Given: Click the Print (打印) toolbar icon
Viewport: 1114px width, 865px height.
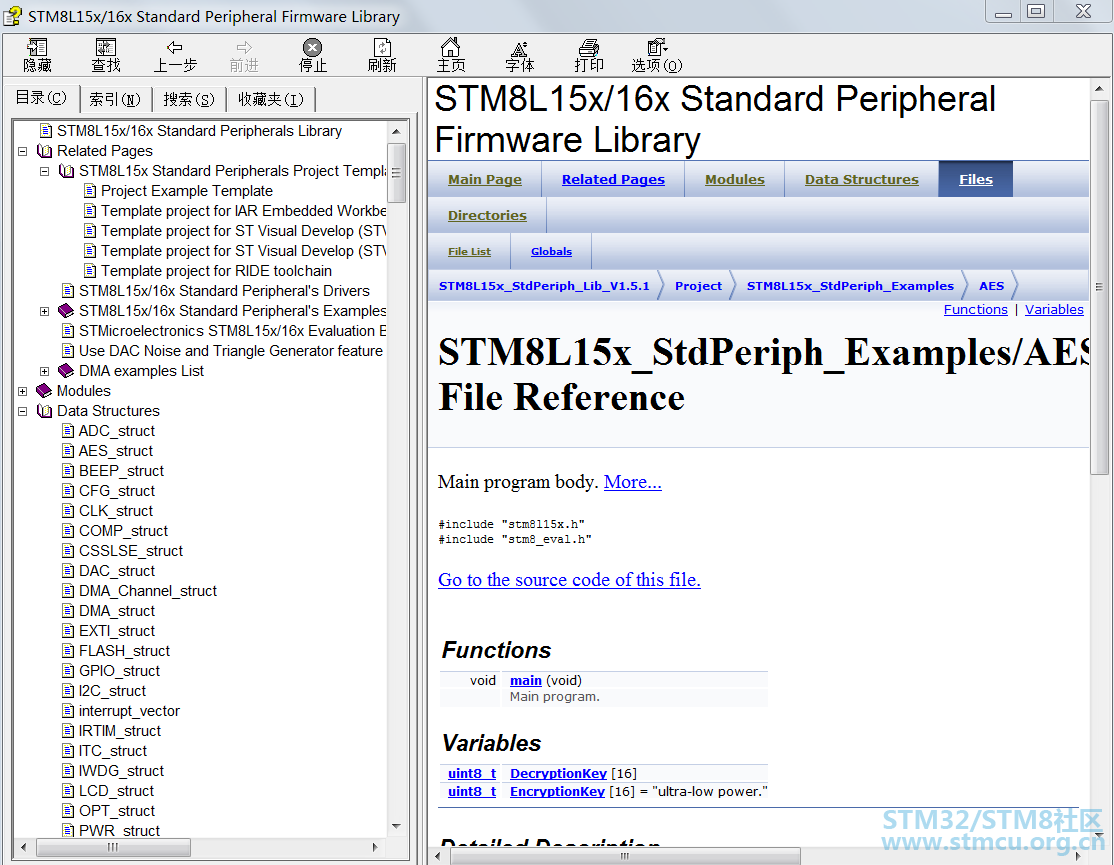Looking at the screenshot, I should point(589,48).
